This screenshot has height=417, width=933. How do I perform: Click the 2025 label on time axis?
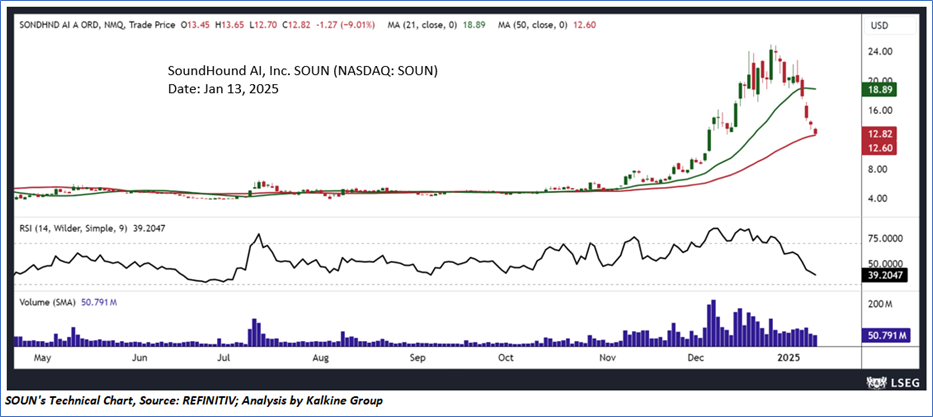pos(789,358)
